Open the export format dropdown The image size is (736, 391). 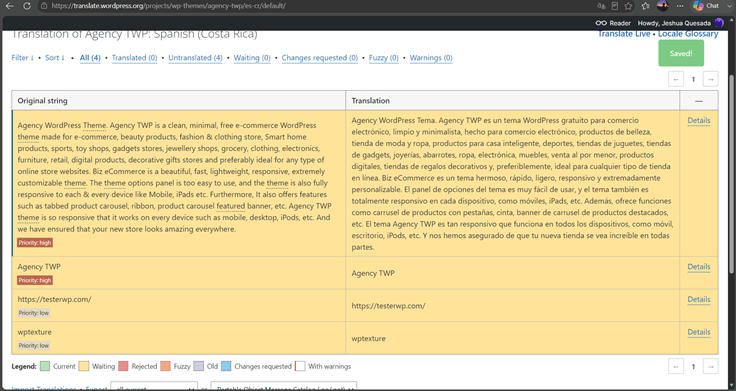284,388
